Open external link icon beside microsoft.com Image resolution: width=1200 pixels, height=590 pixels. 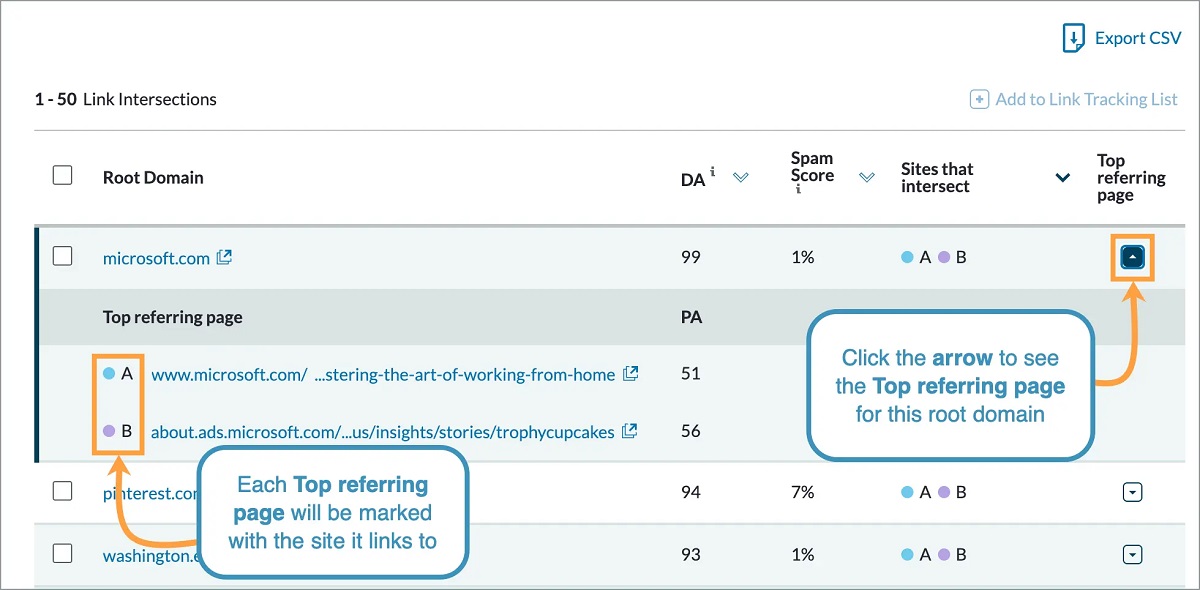tap(225, 257)
